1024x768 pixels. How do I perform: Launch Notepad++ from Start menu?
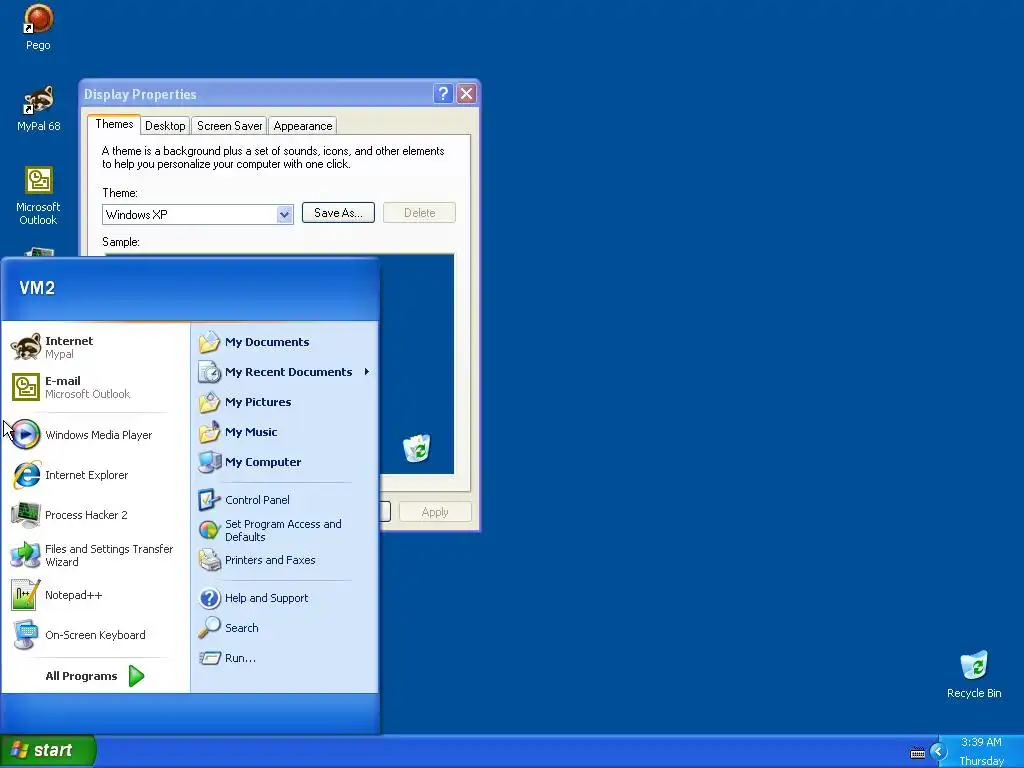click(x=96, y=595)
